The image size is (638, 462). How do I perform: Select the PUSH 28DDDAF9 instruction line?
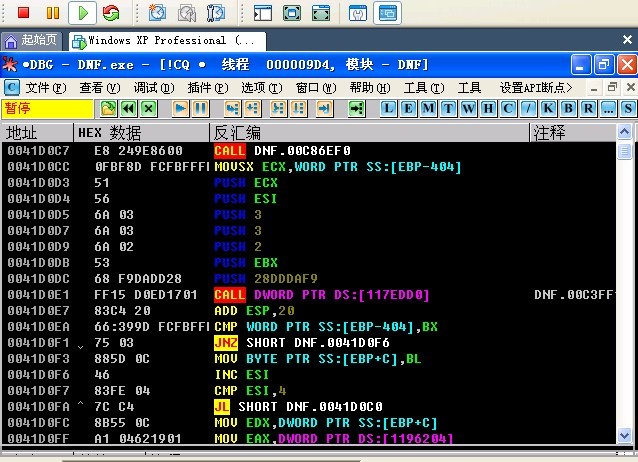click(308, 278)
